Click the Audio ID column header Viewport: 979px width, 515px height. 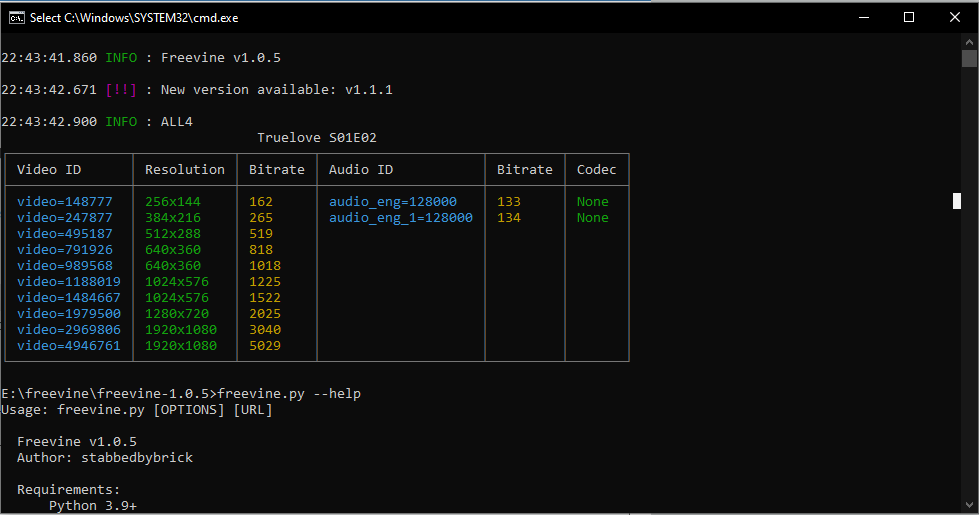361,170
